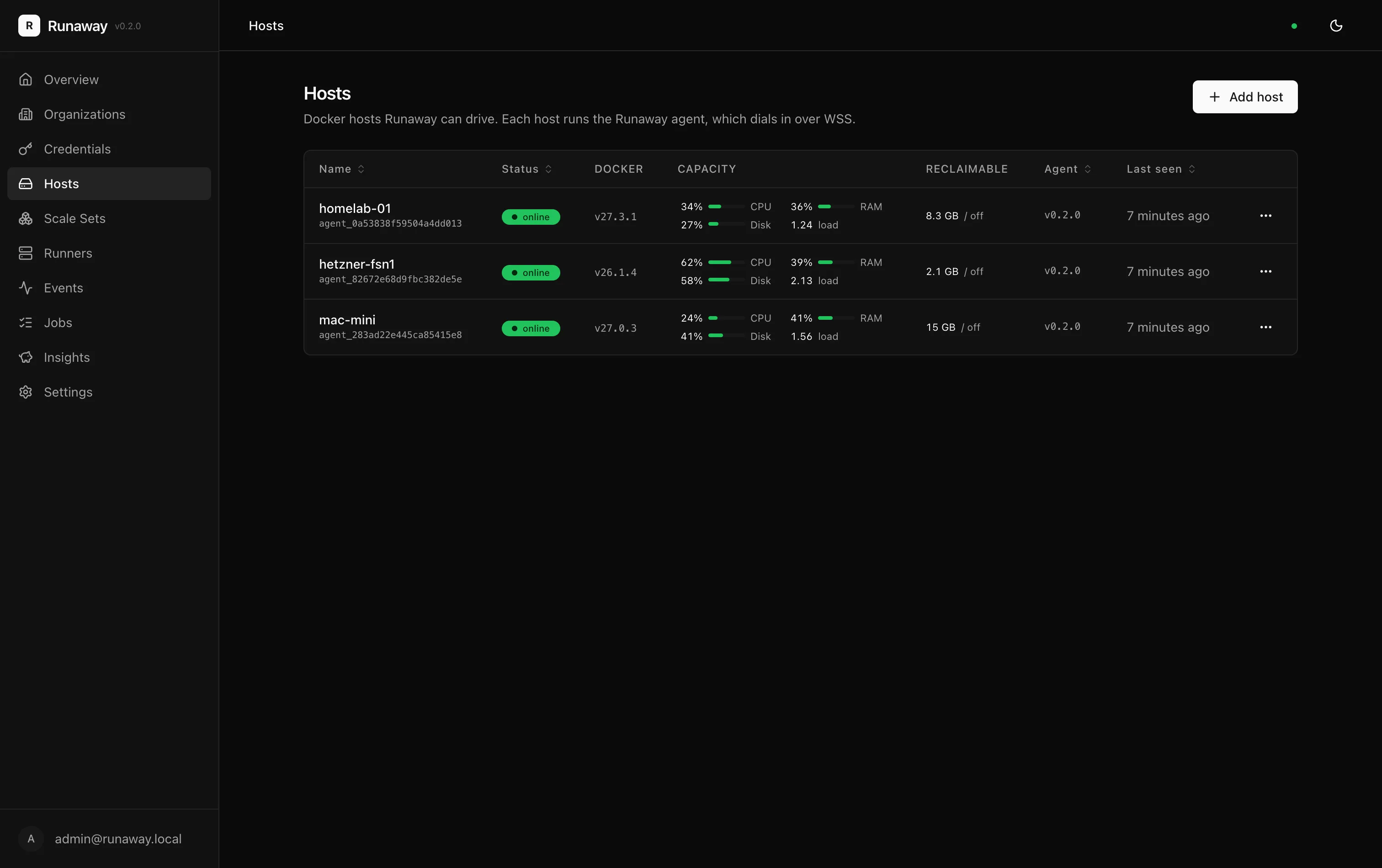This screenshot has height=868, width=1382.
Task: Click the green connection status dot
Action: [x=1294, y=26]
